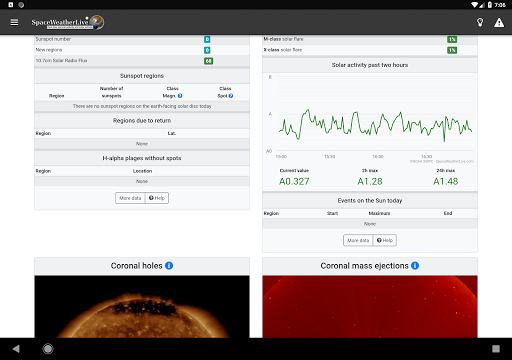Click More data under sunspot regions
Image resolution: width=512 pixels, height=360 pixels.
point(130,198)
